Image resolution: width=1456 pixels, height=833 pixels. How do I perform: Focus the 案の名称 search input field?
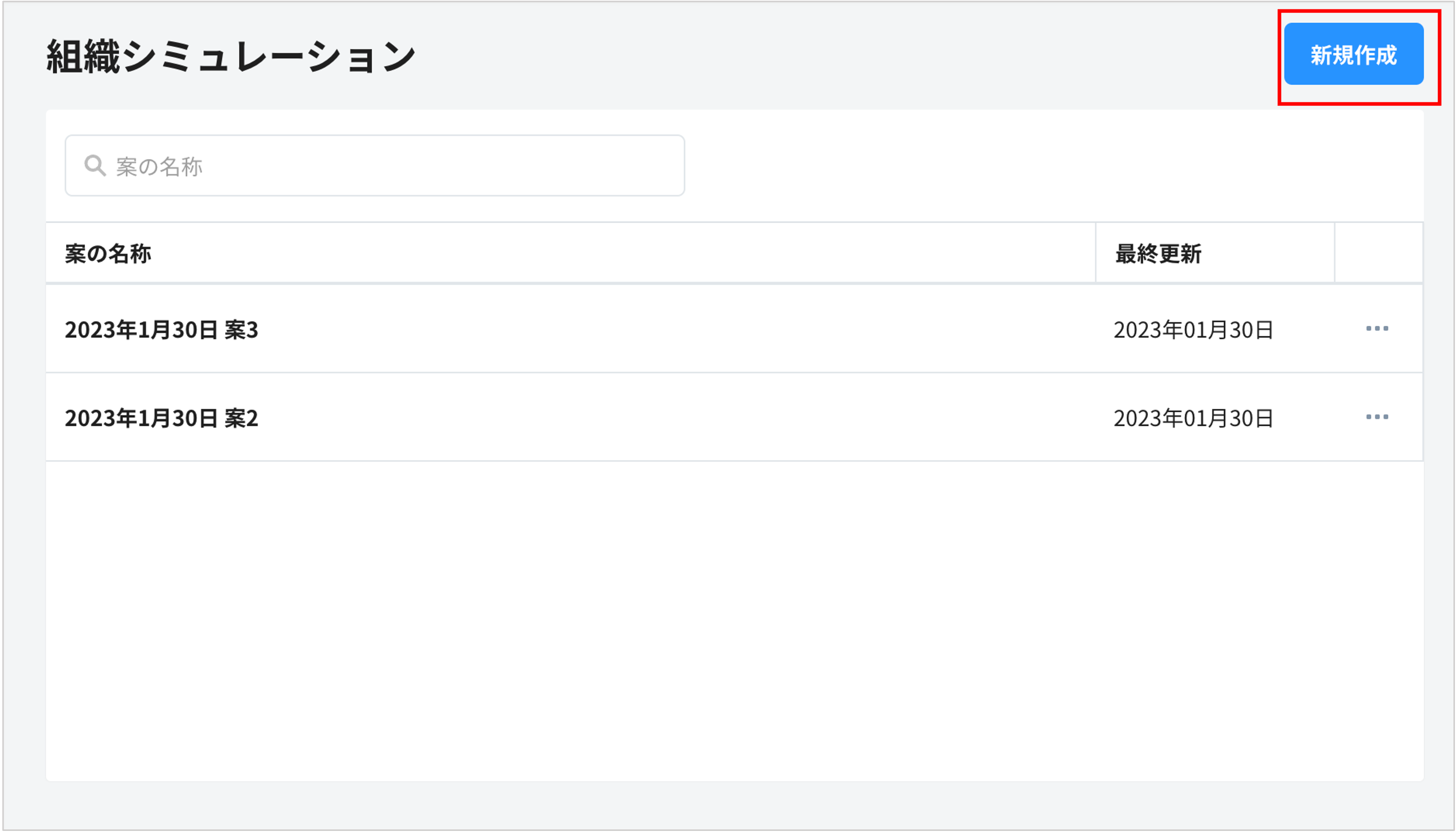389,166
